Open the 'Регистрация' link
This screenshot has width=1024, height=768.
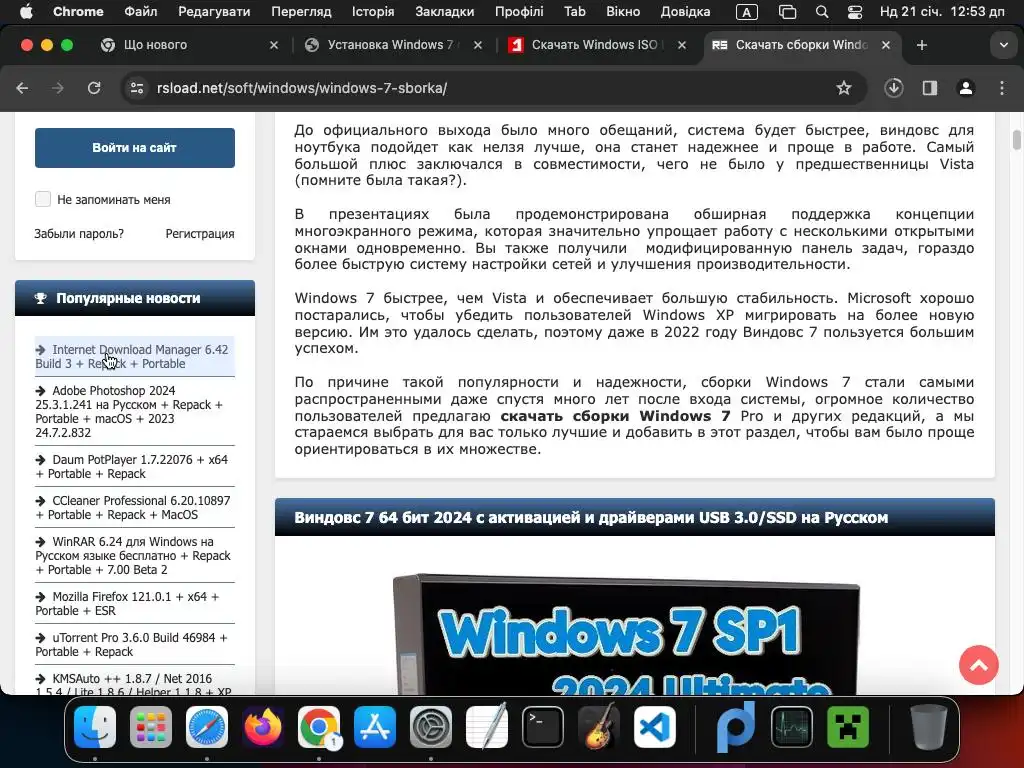(200, 234)
